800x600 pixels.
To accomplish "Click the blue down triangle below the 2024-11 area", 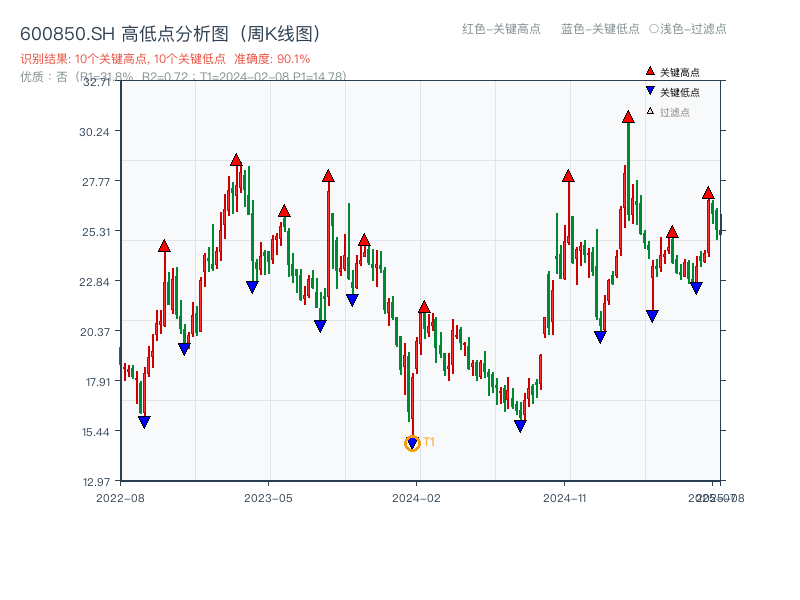I will click(598, 335).
